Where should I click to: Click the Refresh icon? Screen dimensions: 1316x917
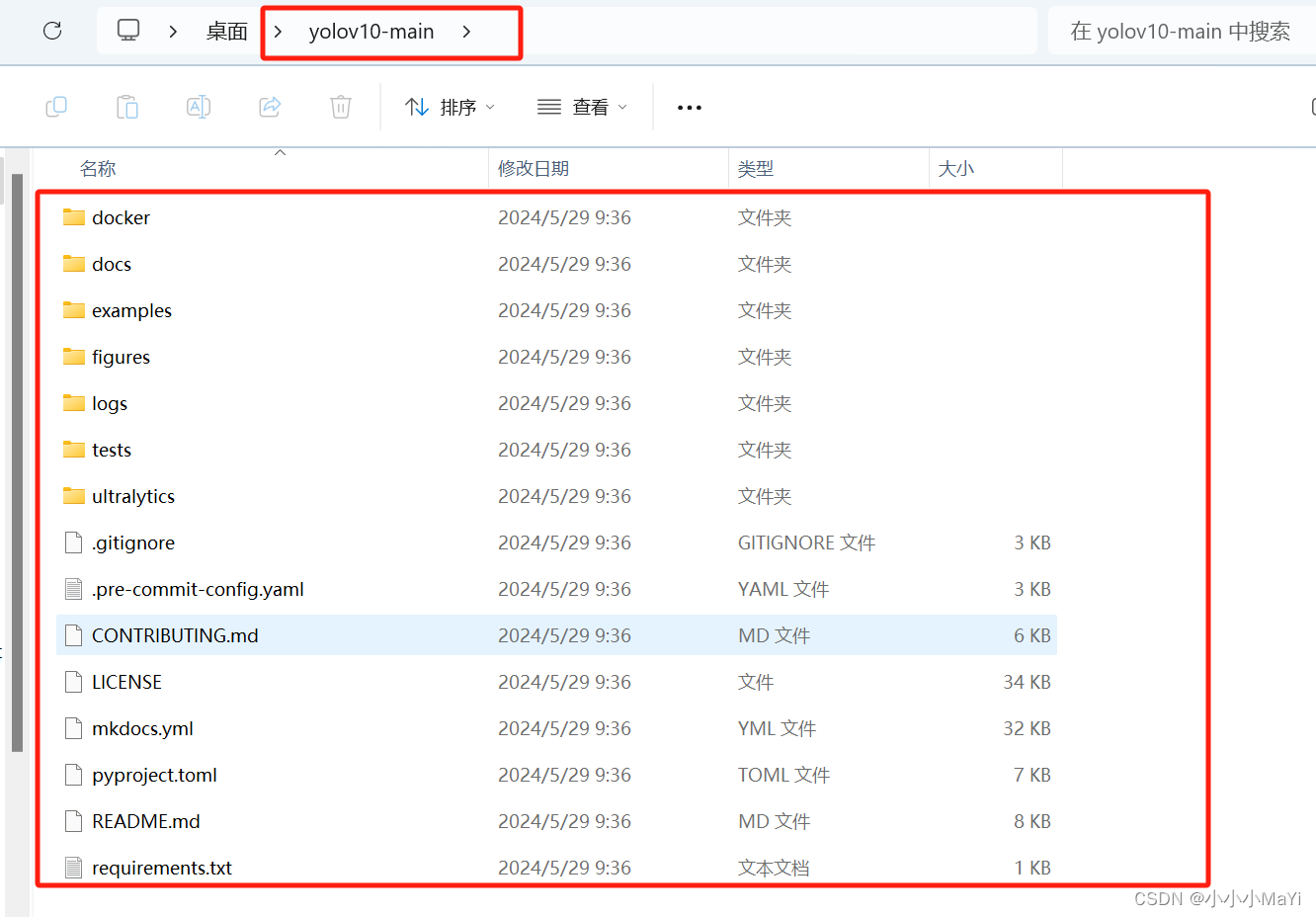point(53,31)
